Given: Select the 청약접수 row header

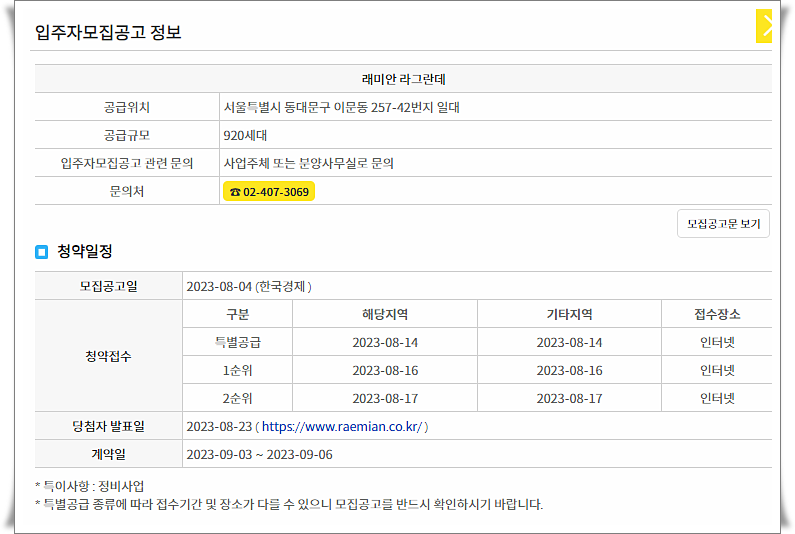Looking at the screenshot, I should (x=109, y=356).
